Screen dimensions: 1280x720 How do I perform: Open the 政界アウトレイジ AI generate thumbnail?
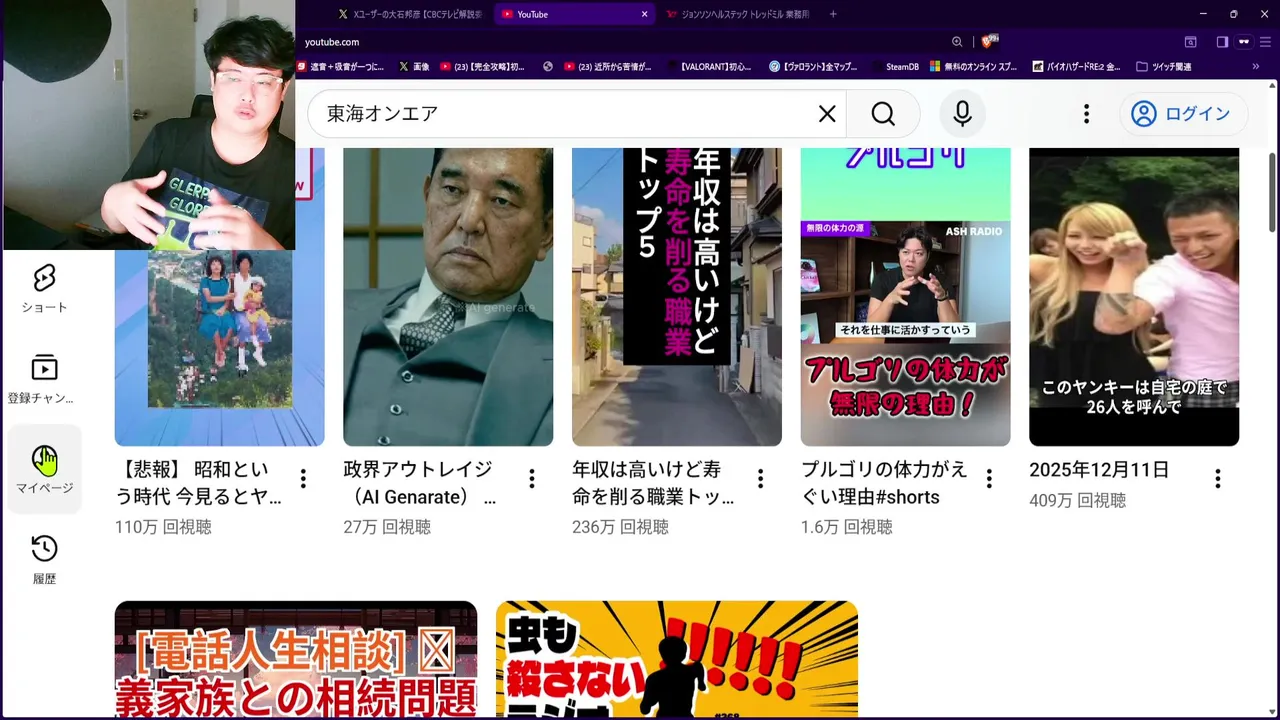448,297
